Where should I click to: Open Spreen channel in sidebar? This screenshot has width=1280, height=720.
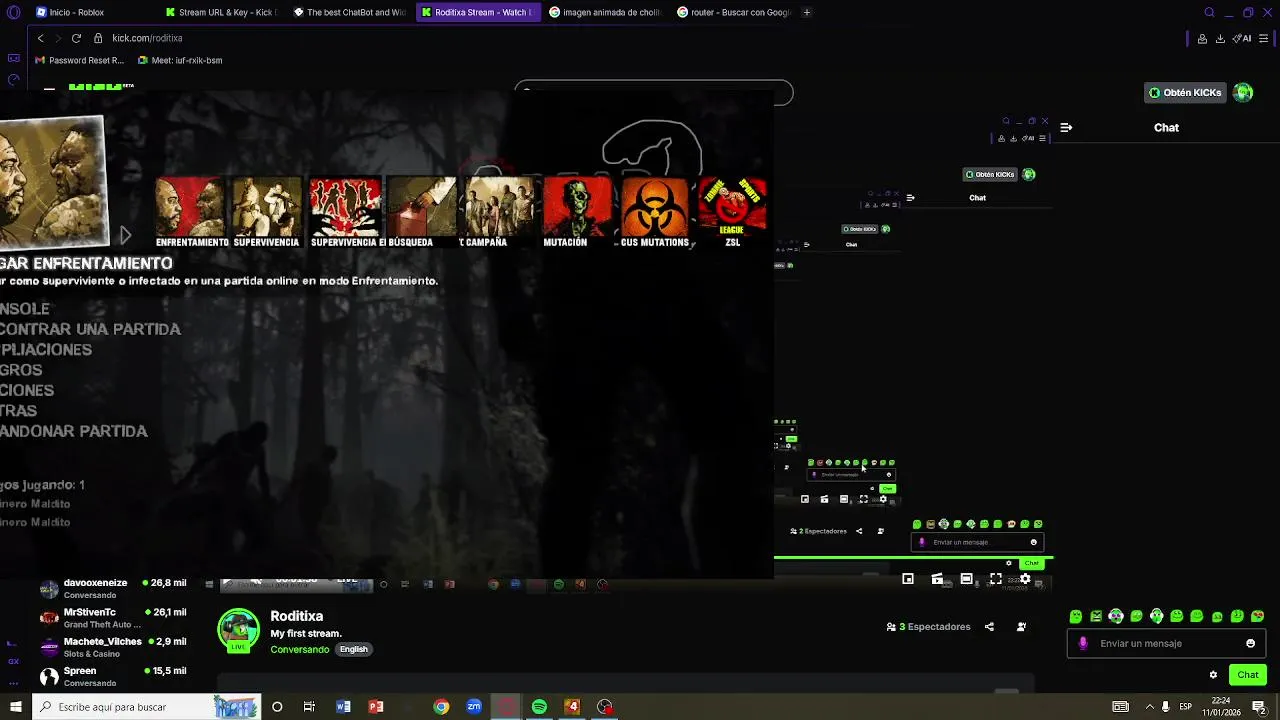(x=112, y=676)
